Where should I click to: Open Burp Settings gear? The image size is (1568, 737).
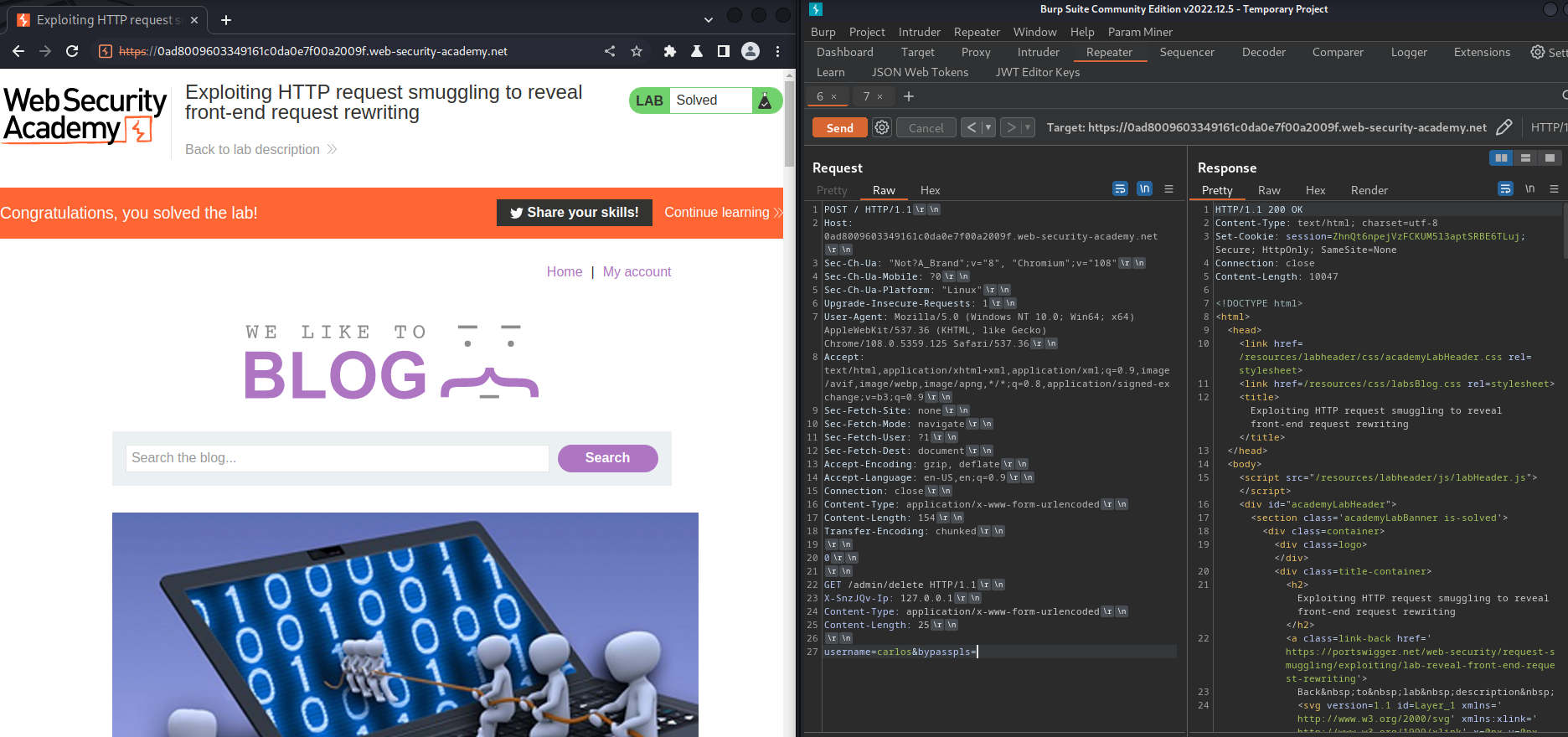(x=1538, y=52)
